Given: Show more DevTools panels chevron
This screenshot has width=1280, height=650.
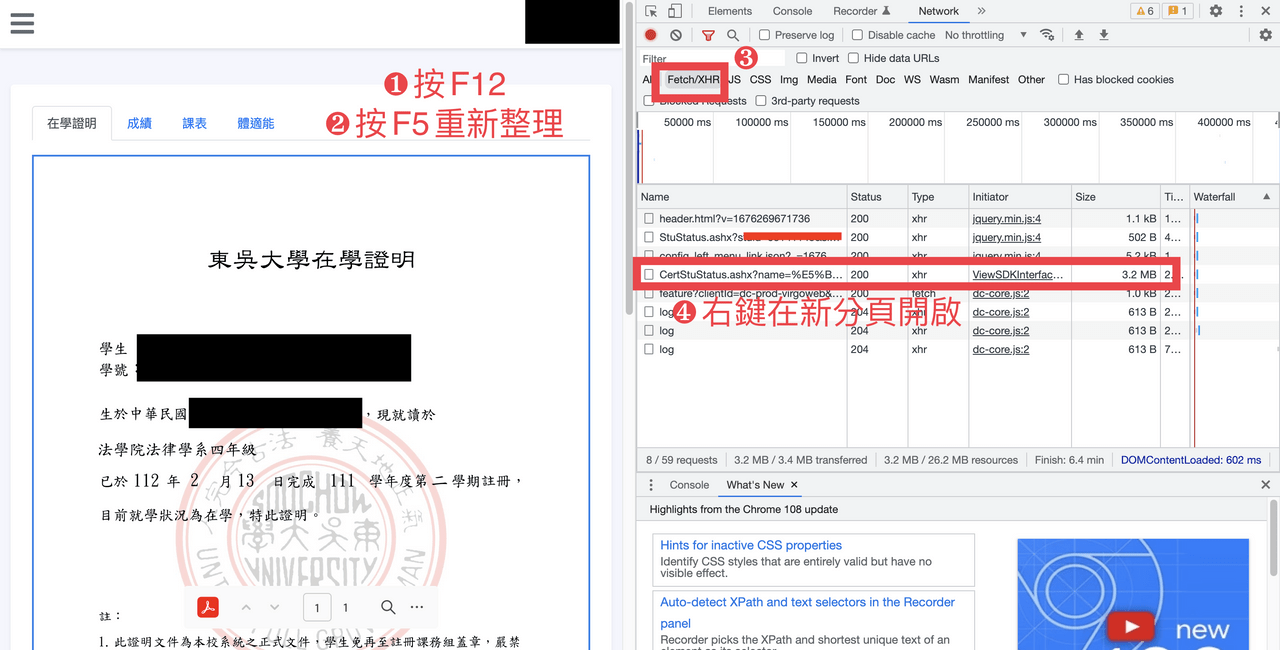Looking at the screenshot, I should pos(981,11).
